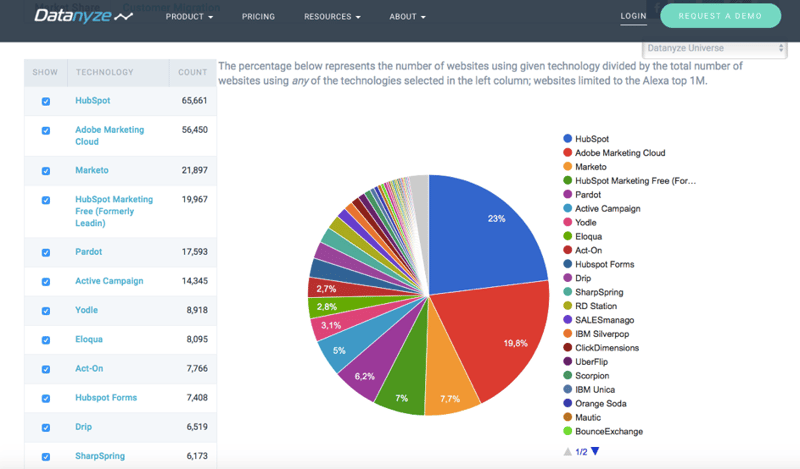Open the Eloqua technology link

tap(89, 339)
